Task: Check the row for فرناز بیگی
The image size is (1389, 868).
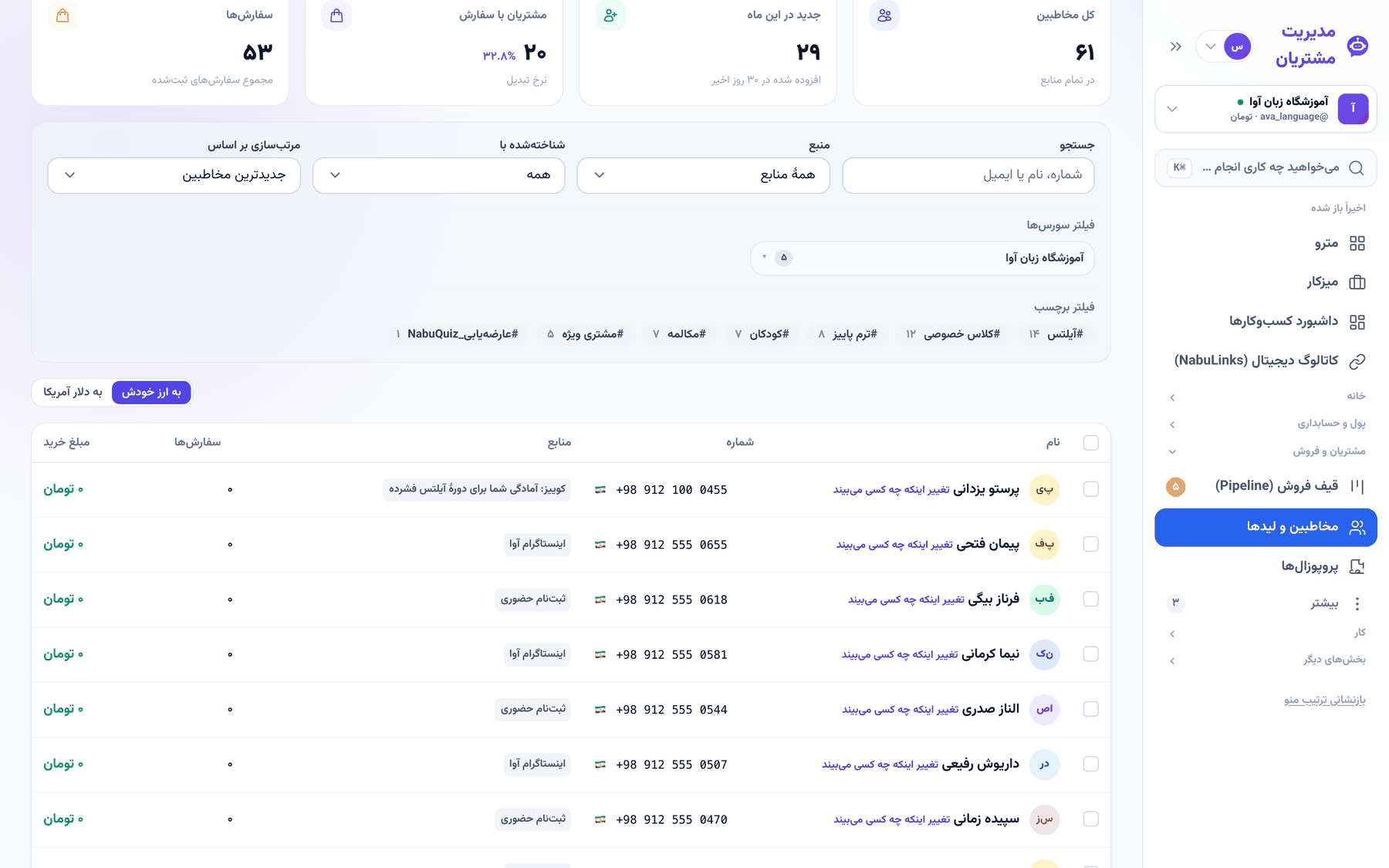Action: [x=1090, y=599]
